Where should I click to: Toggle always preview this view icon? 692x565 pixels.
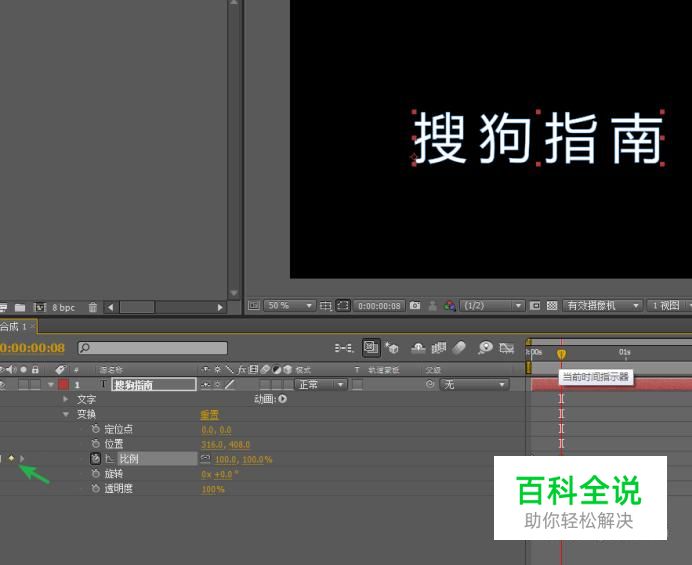254,305
